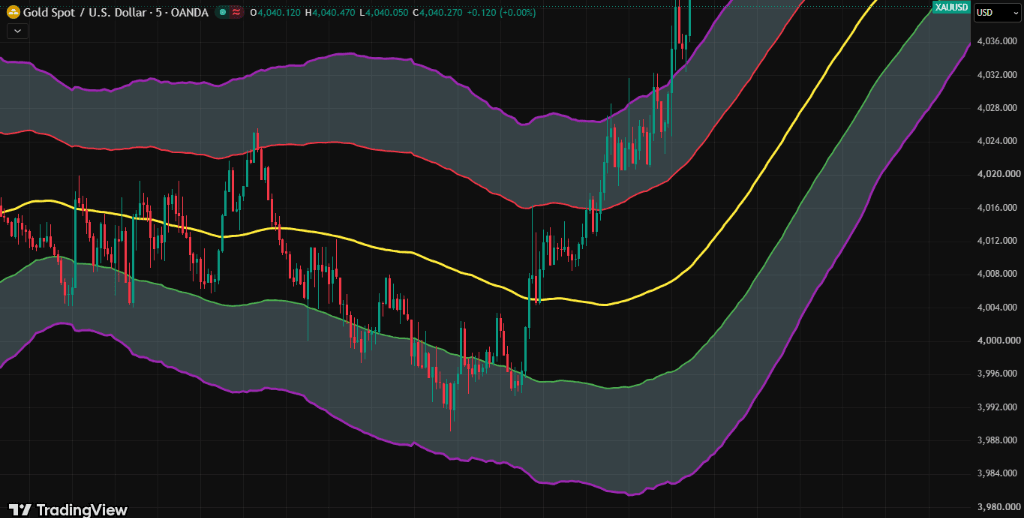
Task: Click the 4,000.000 price axis label
Action: (997, 340)
